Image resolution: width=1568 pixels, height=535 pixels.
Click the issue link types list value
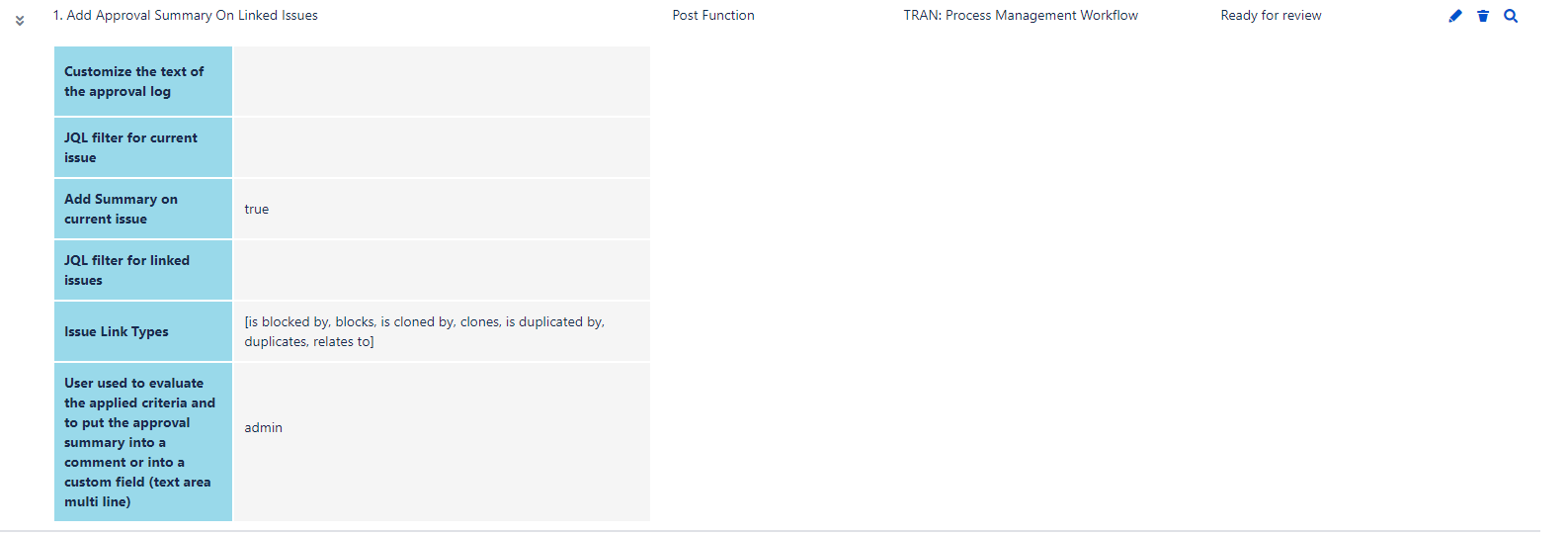tap(425, 331)
